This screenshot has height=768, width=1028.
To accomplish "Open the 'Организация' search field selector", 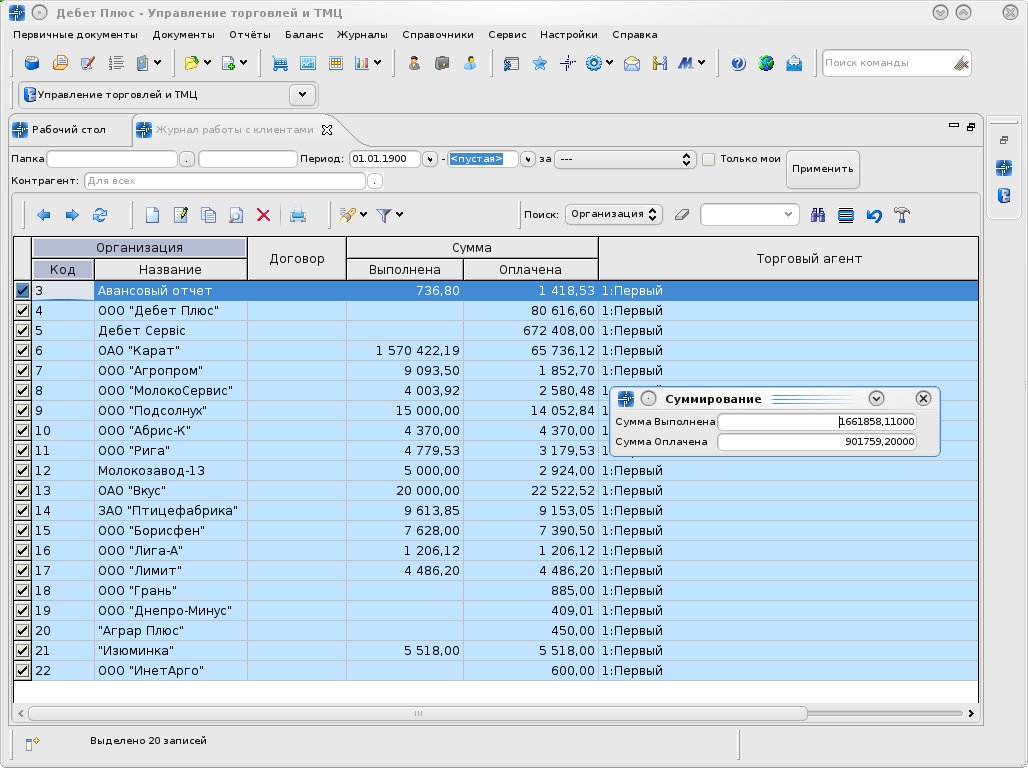I will tap(614, 214).
